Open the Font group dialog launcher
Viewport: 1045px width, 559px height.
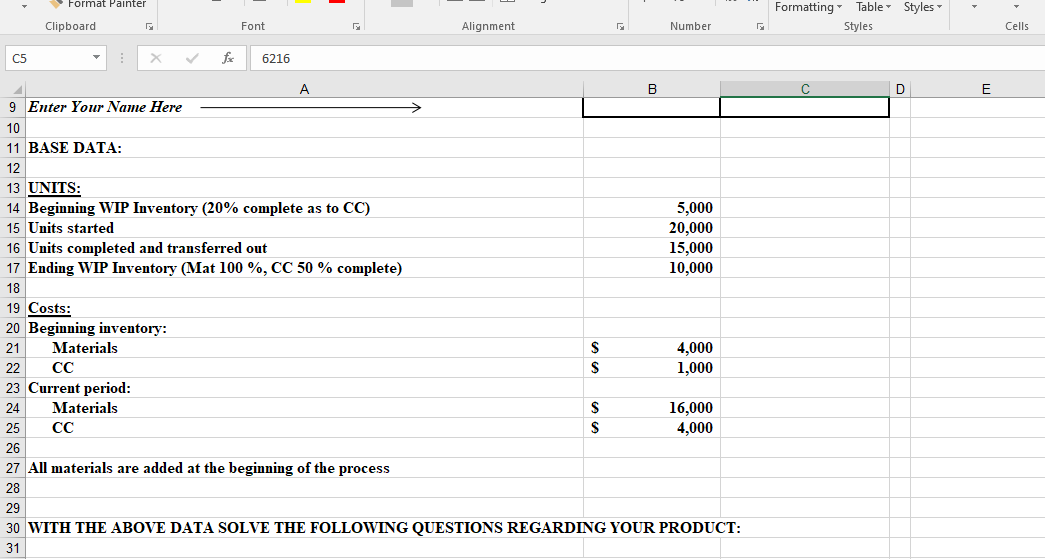(x=357, y=27)
